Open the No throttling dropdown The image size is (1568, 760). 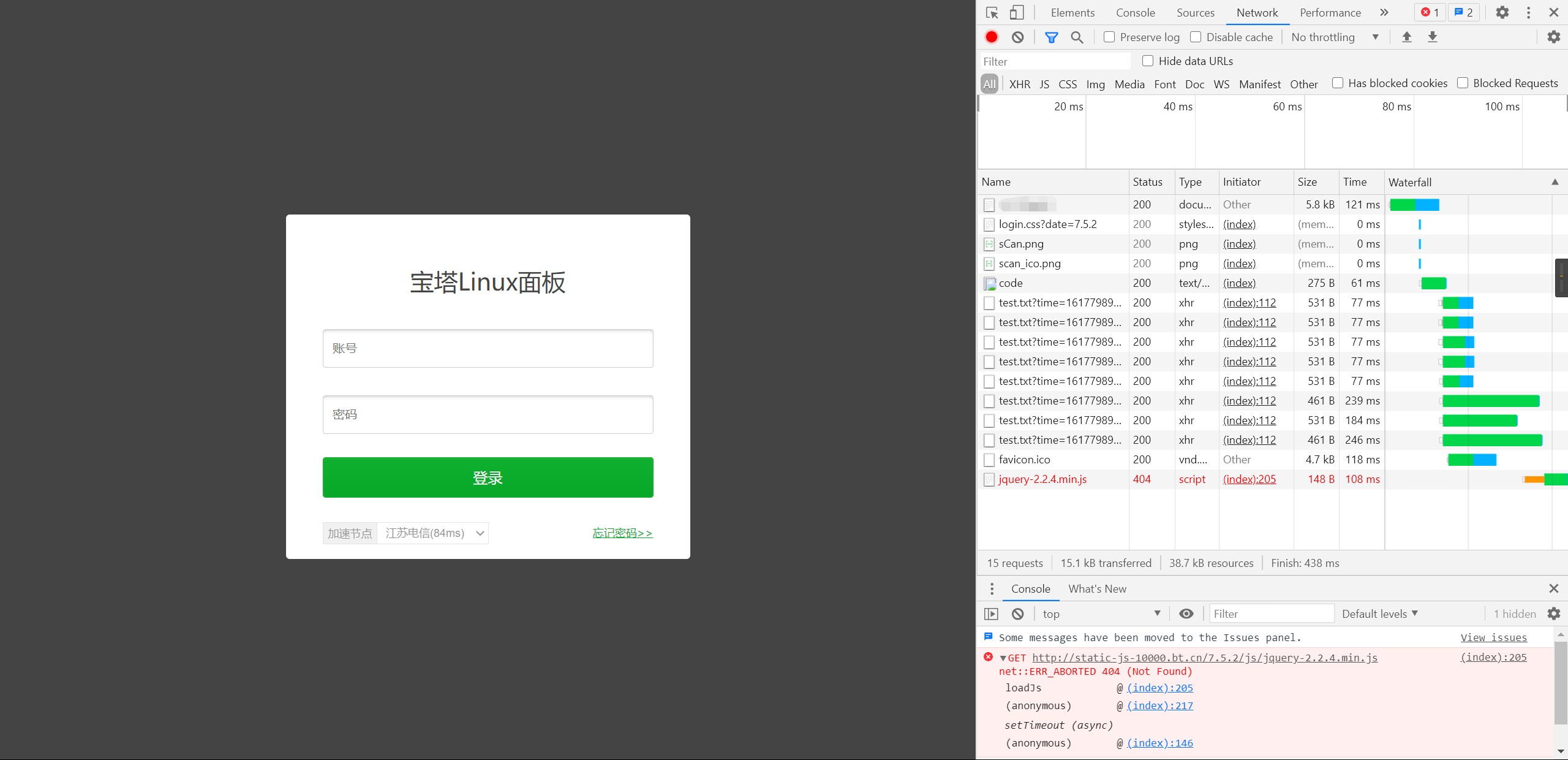tap(1335, 37)
